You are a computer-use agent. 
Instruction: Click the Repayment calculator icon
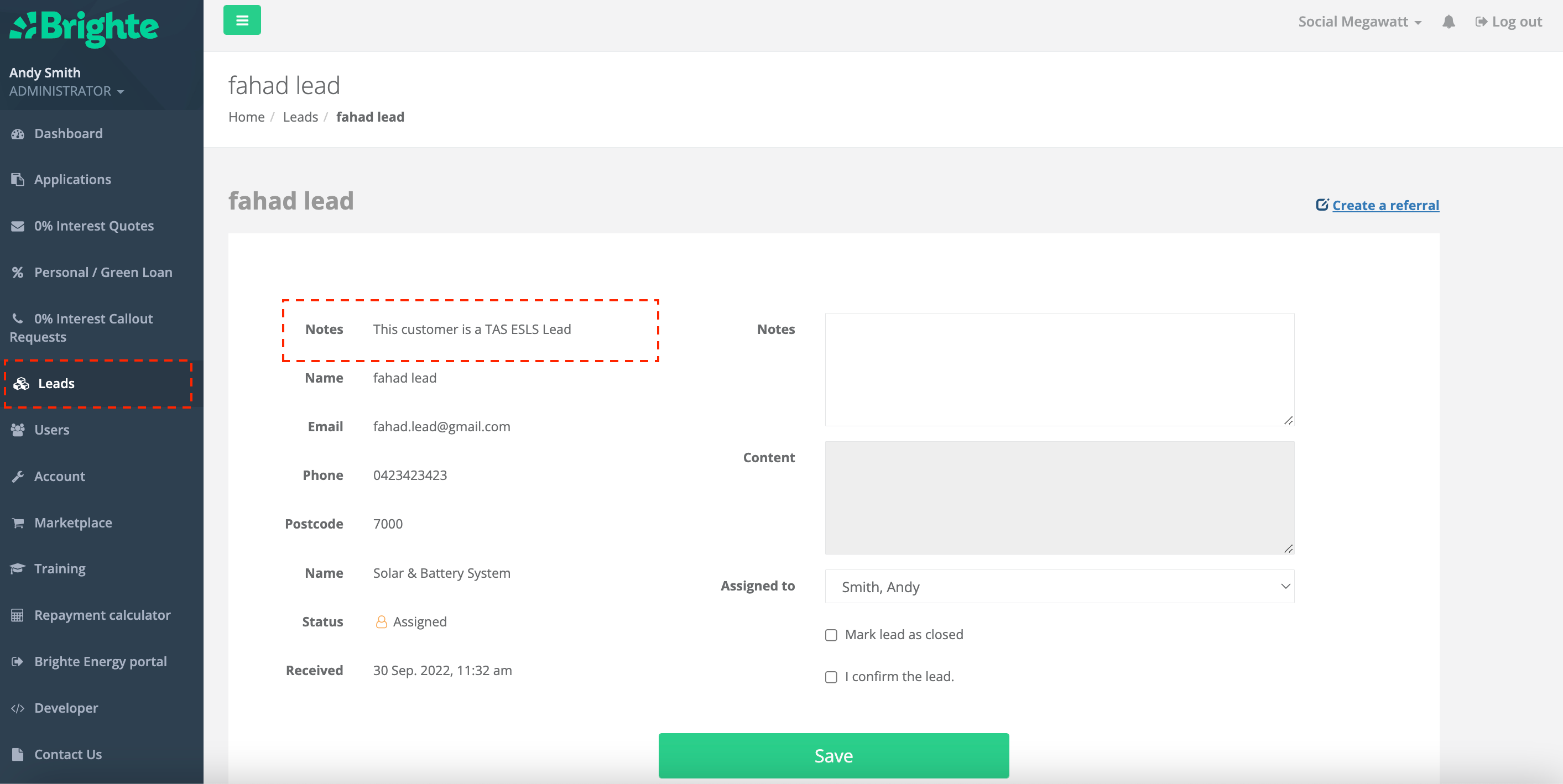point(18,615)
